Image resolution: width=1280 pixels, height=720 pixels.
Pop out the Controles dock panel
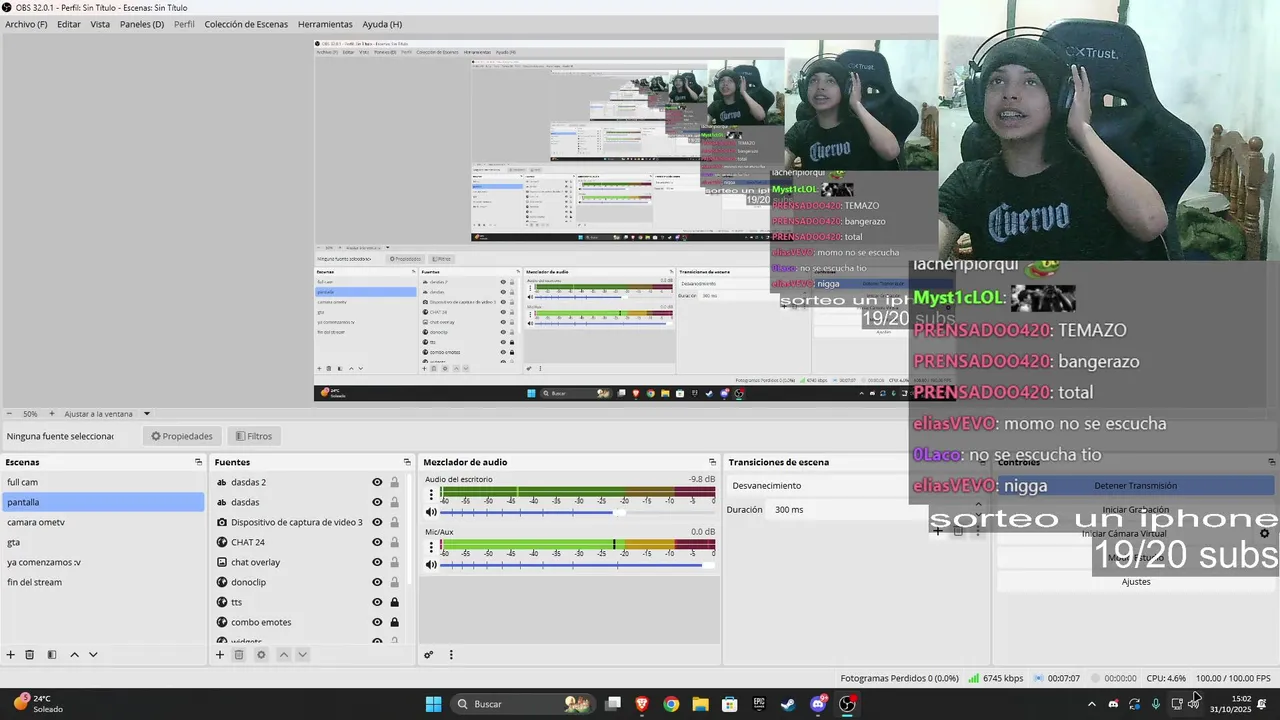tap(1271, 462)
